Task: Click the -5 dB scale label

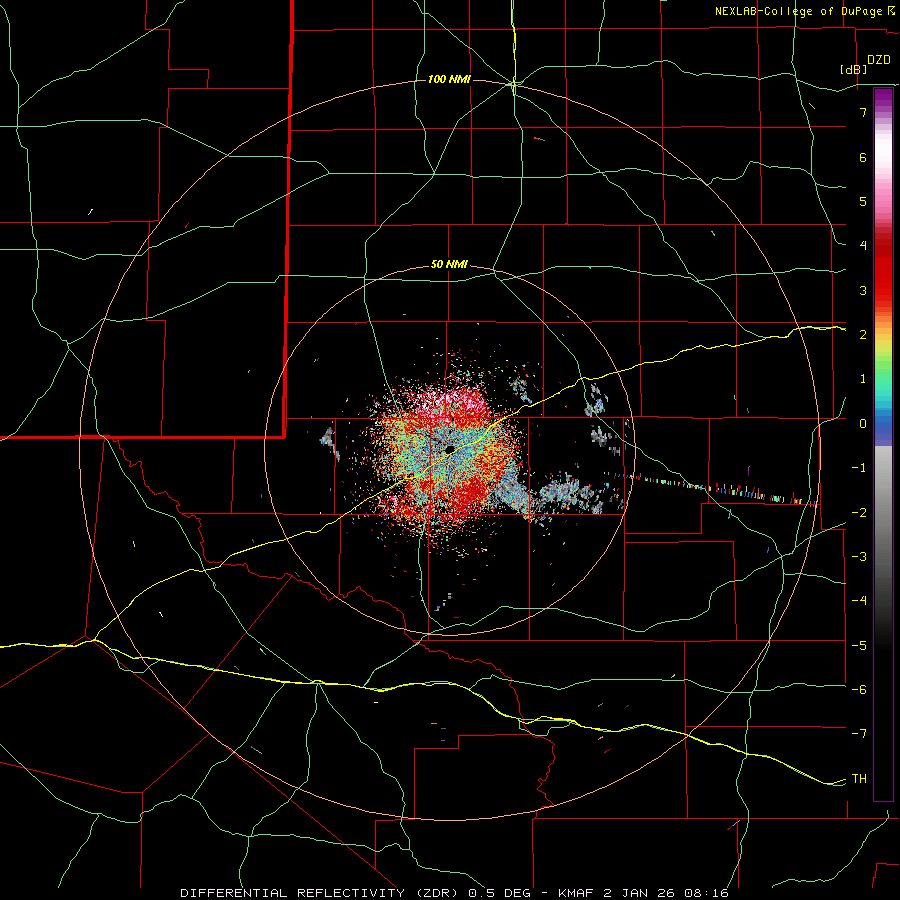Action: click(x=859, y=646)
